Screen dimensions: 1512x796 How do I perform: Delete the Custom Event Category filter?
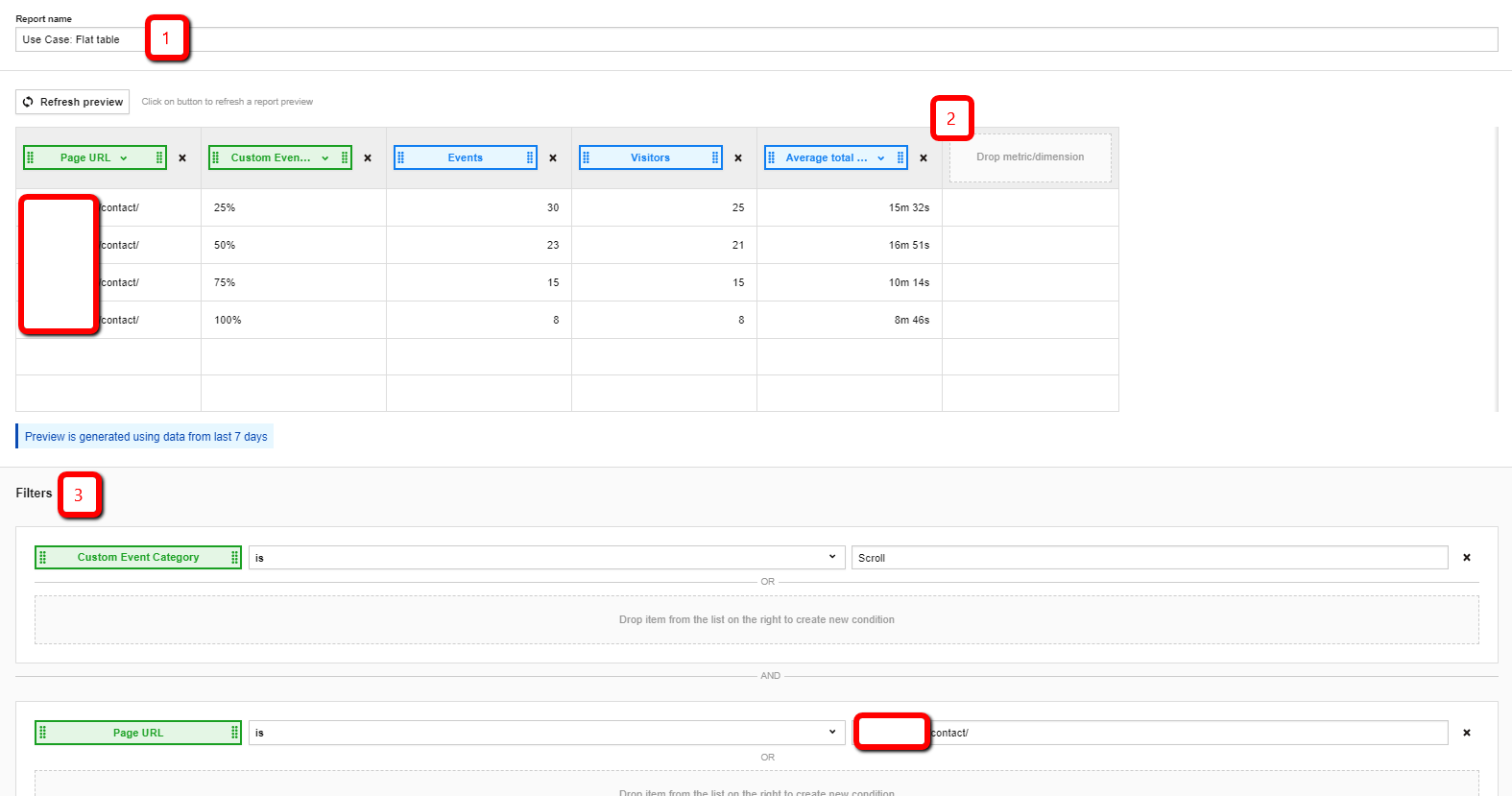coord(1466,558)
